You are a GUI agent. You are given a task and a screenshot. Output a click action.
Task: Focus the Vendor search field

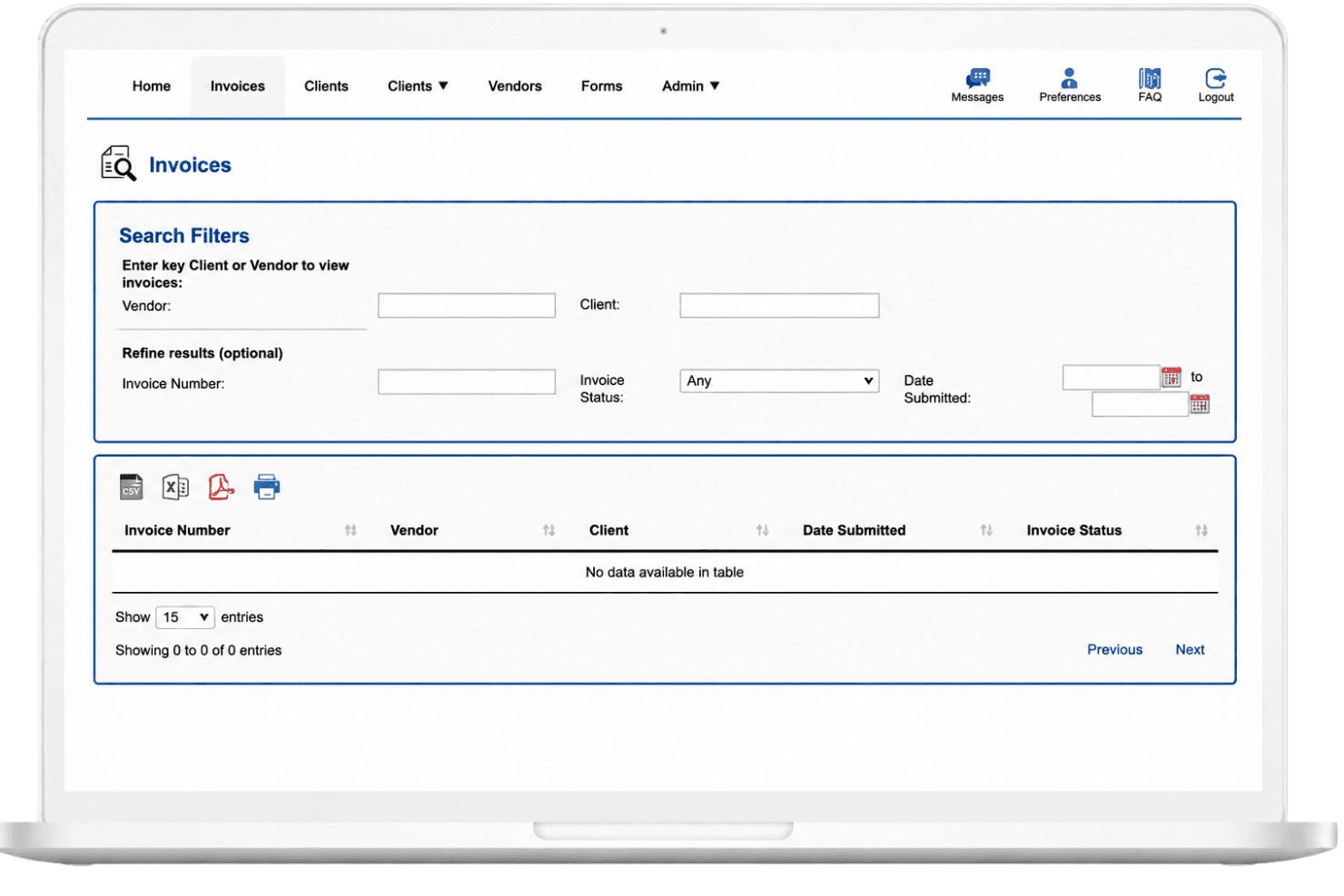click(x=467, y=305)
